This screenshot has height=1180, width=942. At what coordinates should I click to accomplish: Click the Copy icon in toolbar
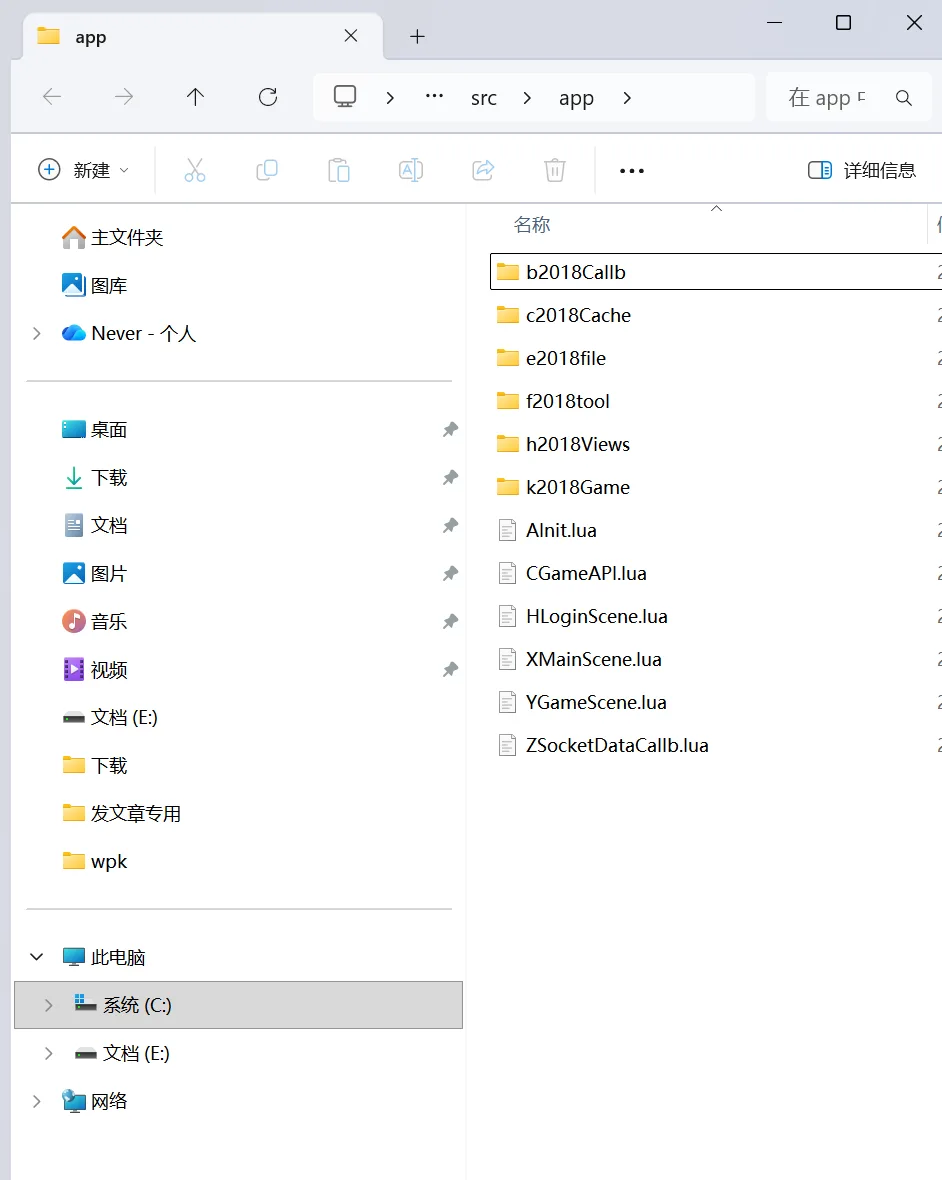(267, 171)
